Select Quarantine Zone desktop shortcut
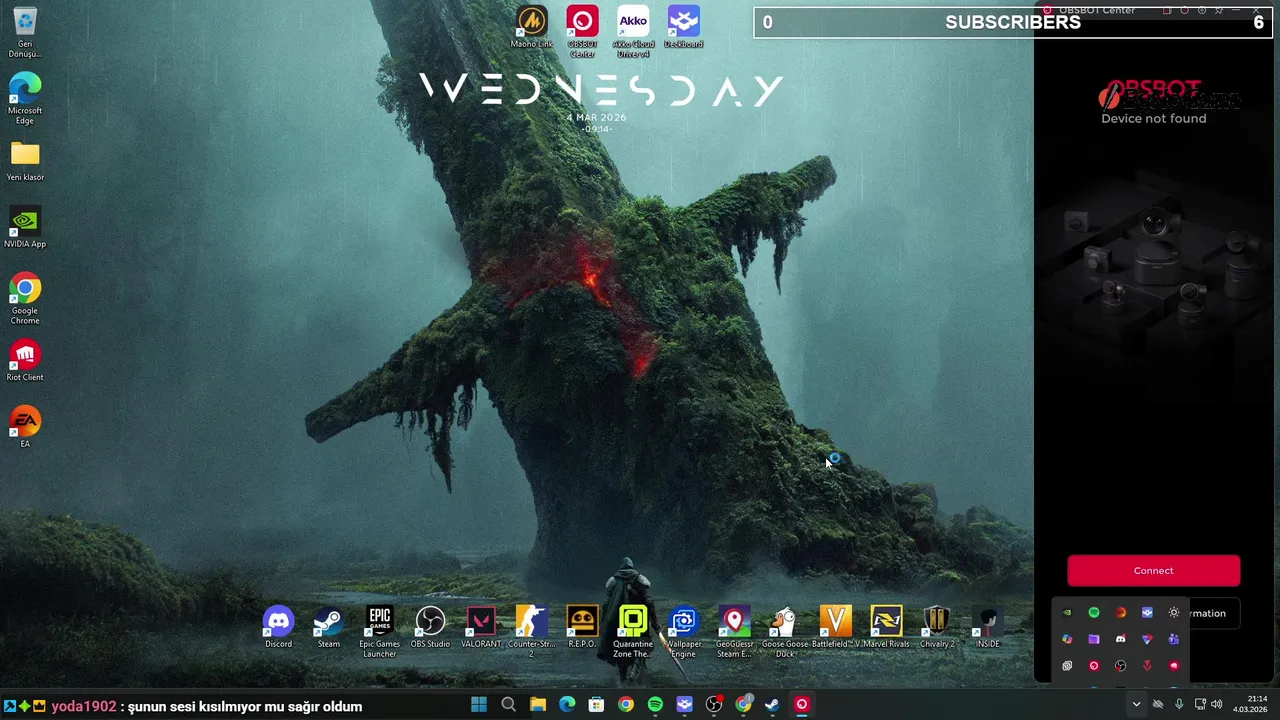This screenshot has height=720, width=1280. pos(633,632)
